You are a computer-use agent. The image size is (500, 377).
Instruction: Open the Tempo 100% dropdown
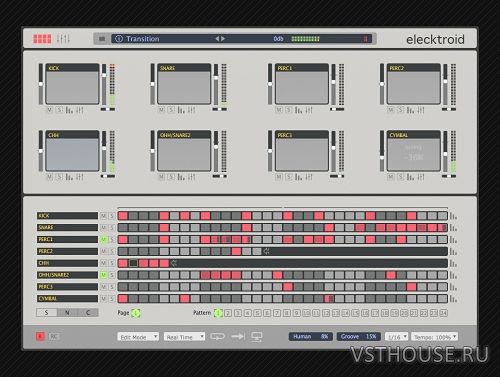pyautogui.click(x=435, y=337)
